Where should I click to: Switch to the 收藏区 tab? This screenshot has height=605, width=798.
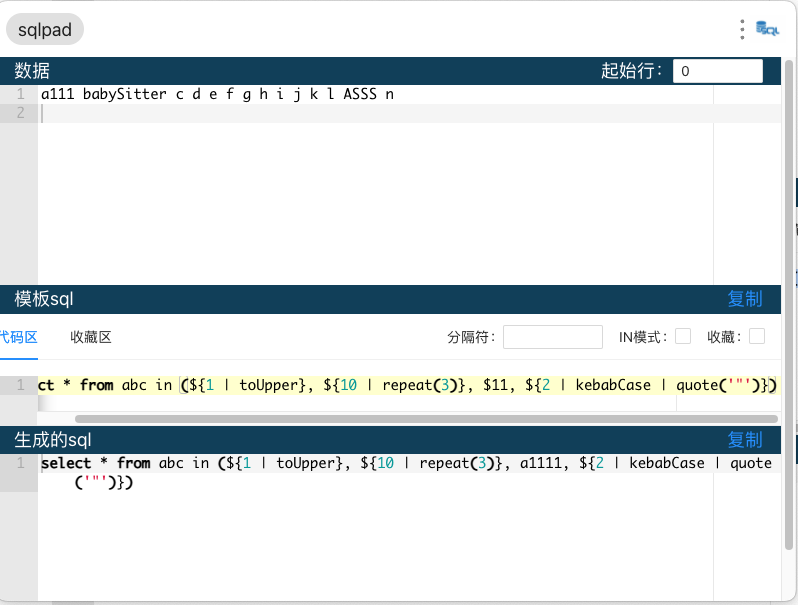(x=91, y=337)
